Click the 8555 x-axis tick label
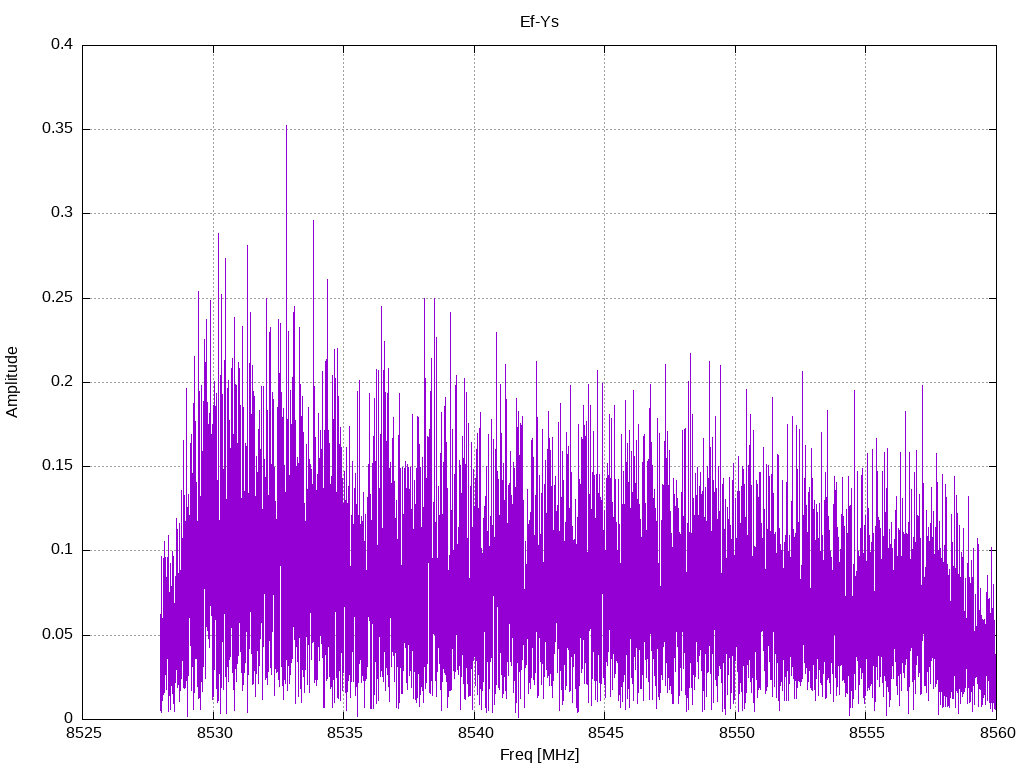 pos(865,733)
